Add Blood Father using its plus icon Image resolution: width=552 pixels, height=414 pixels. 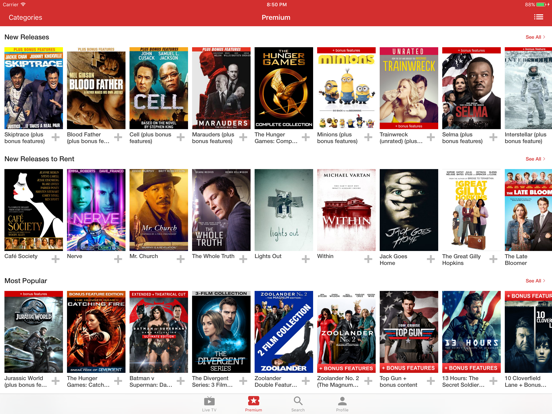coord(118,137)
